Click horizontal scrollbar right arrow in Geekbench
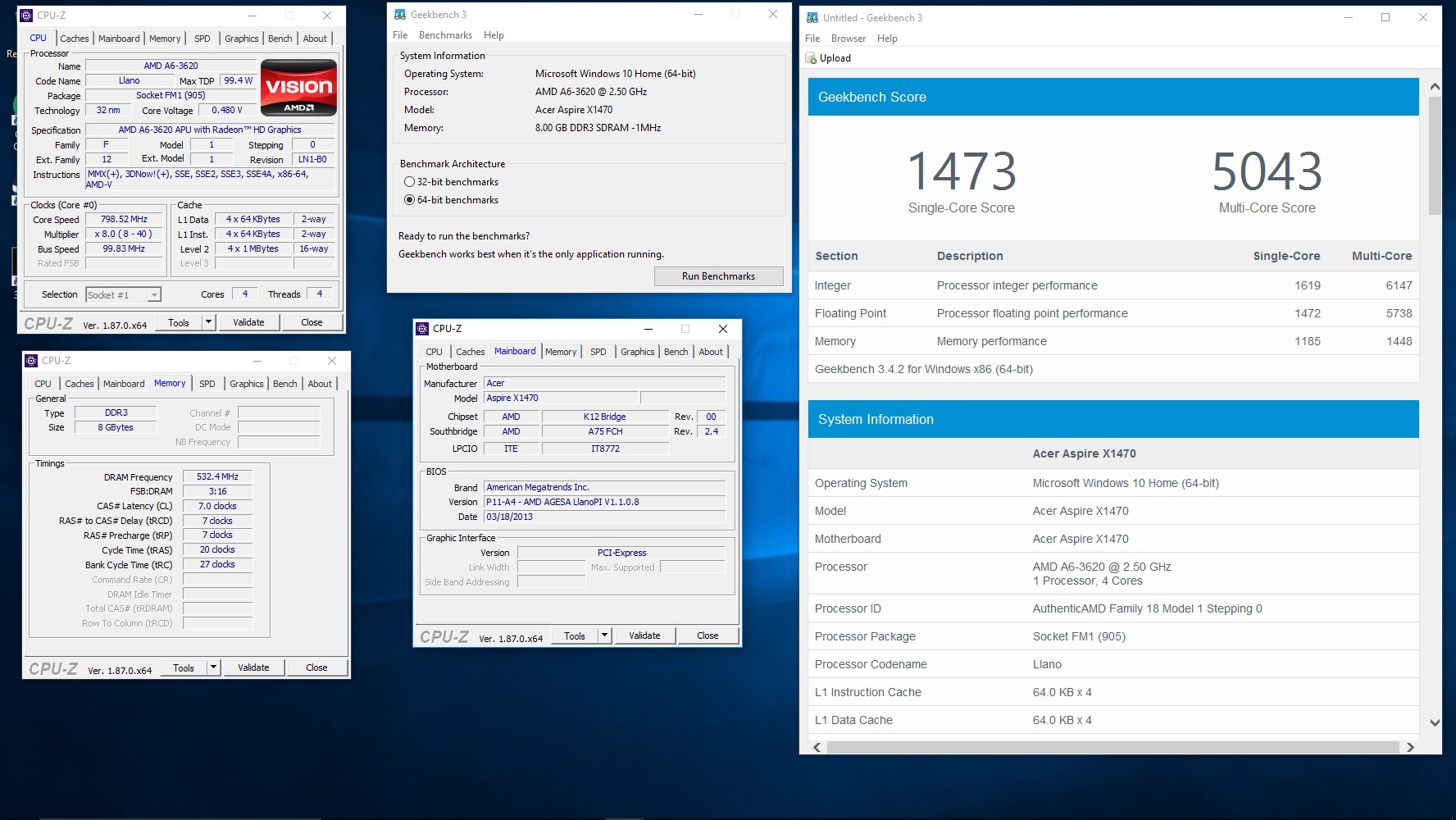 (1410, 747)
